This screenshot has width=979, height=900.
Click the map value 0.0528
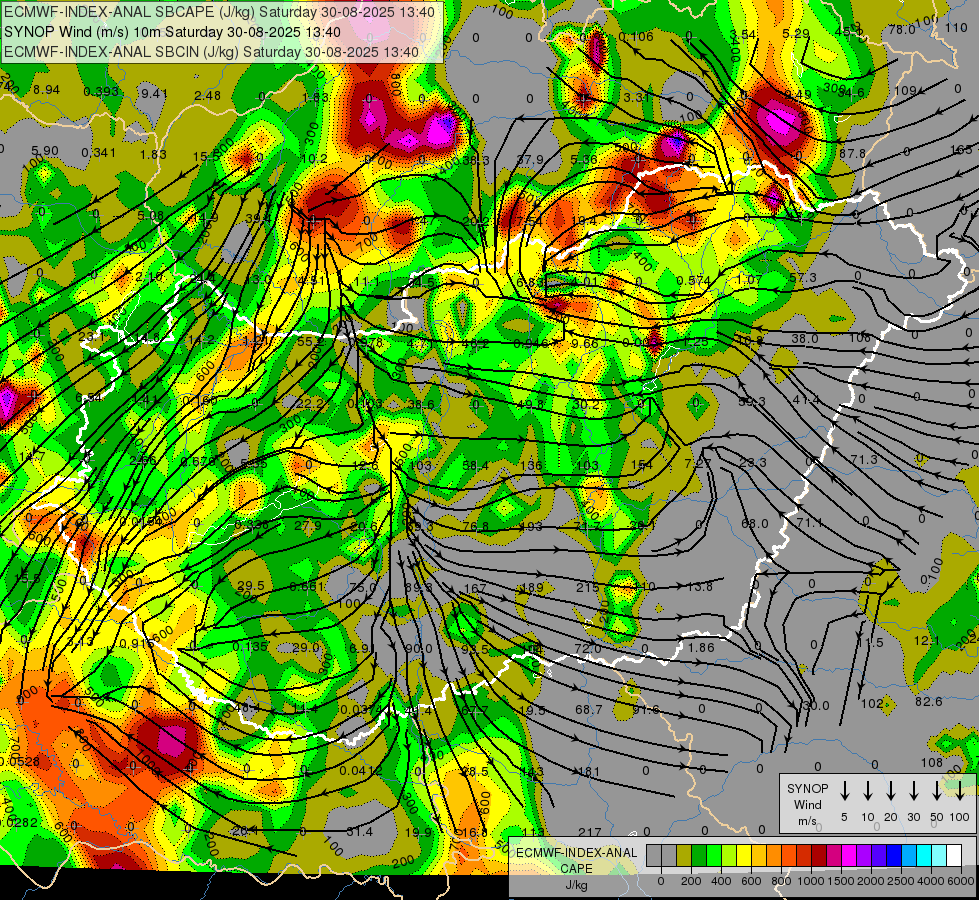(19, 761)
